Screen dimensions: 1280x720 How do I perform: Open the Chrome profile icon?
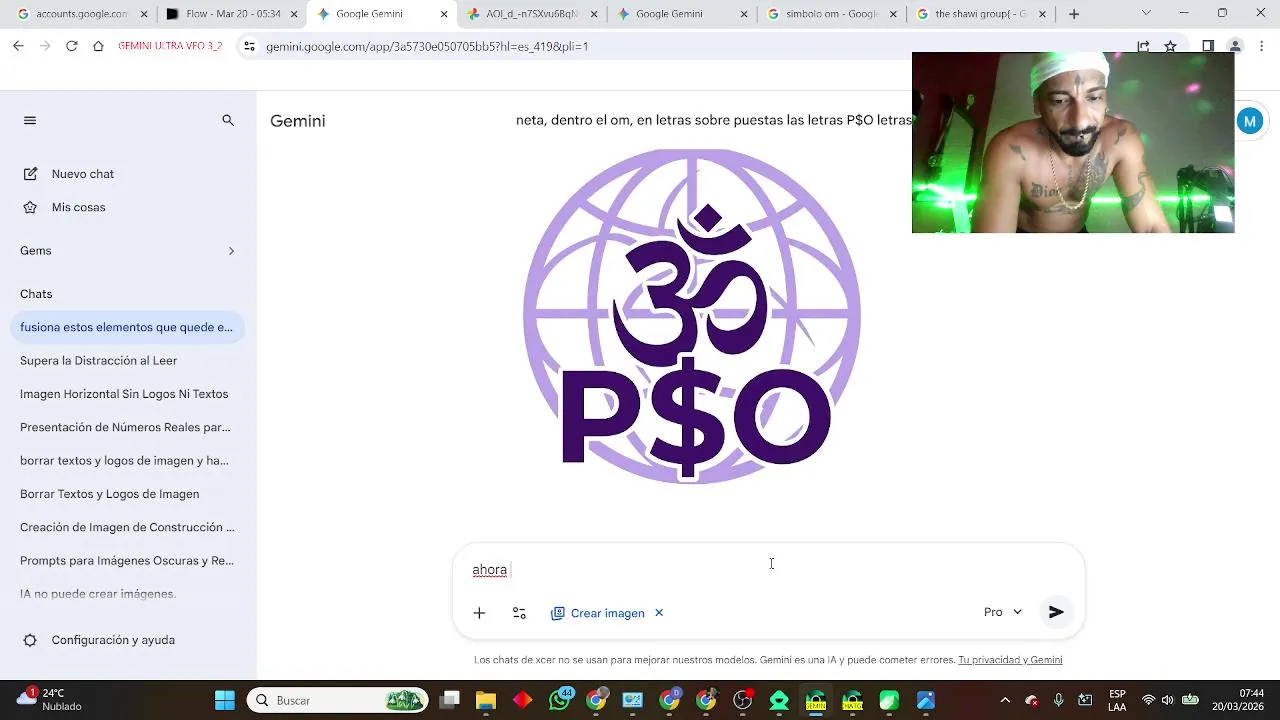pyautogui.click(x=1235, y=46)
